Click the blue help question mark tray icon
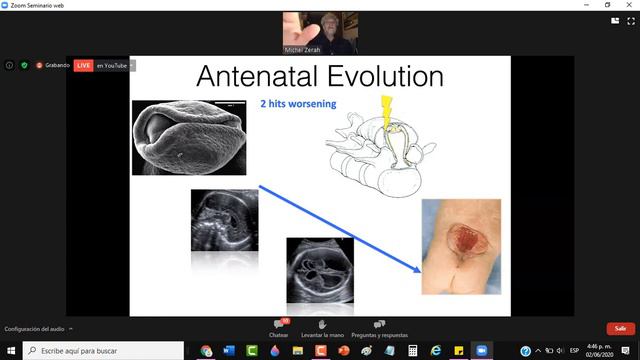Screen dimensions: 640x360 525,351
